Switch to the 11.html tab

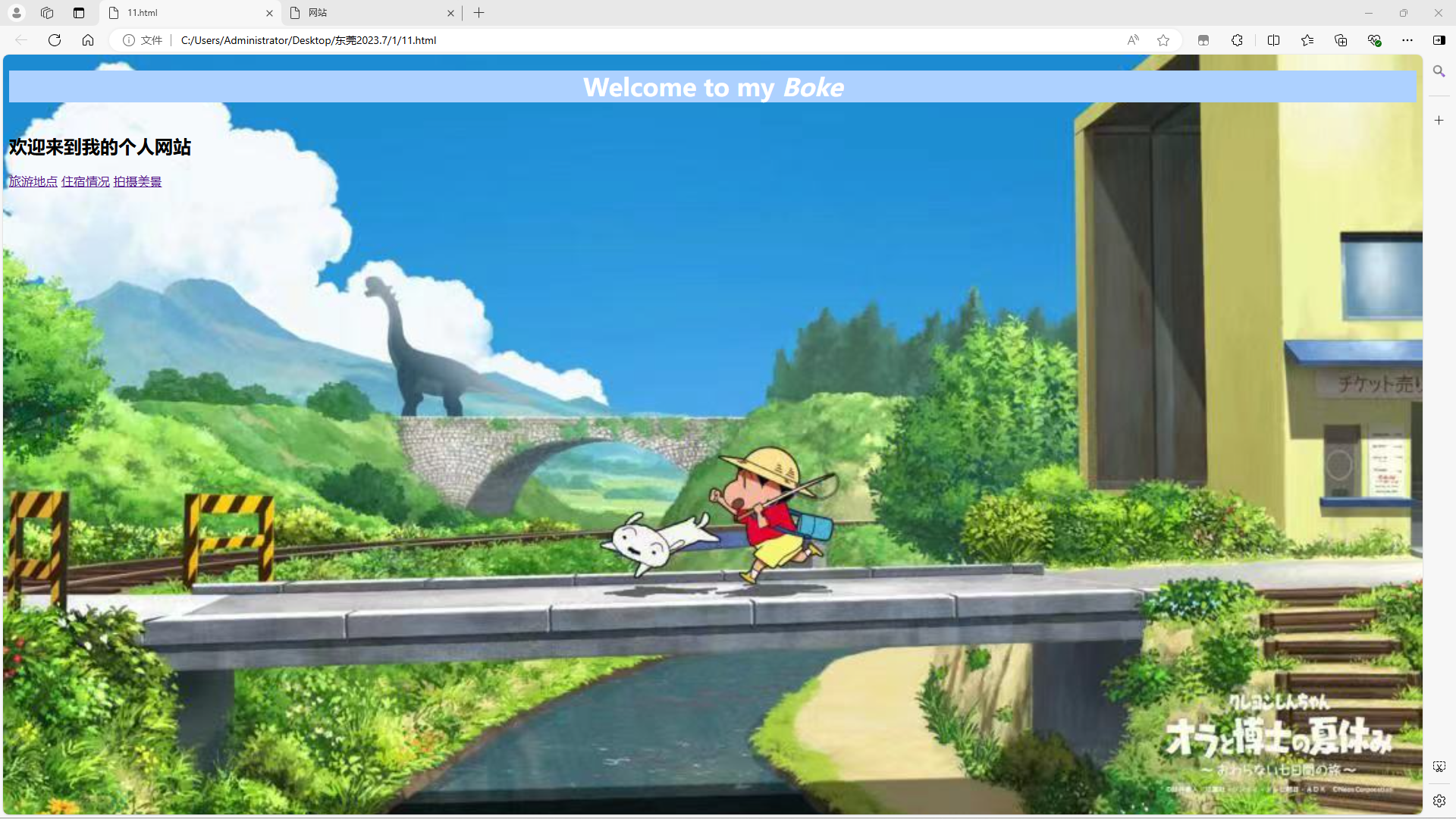coord(190,13)
